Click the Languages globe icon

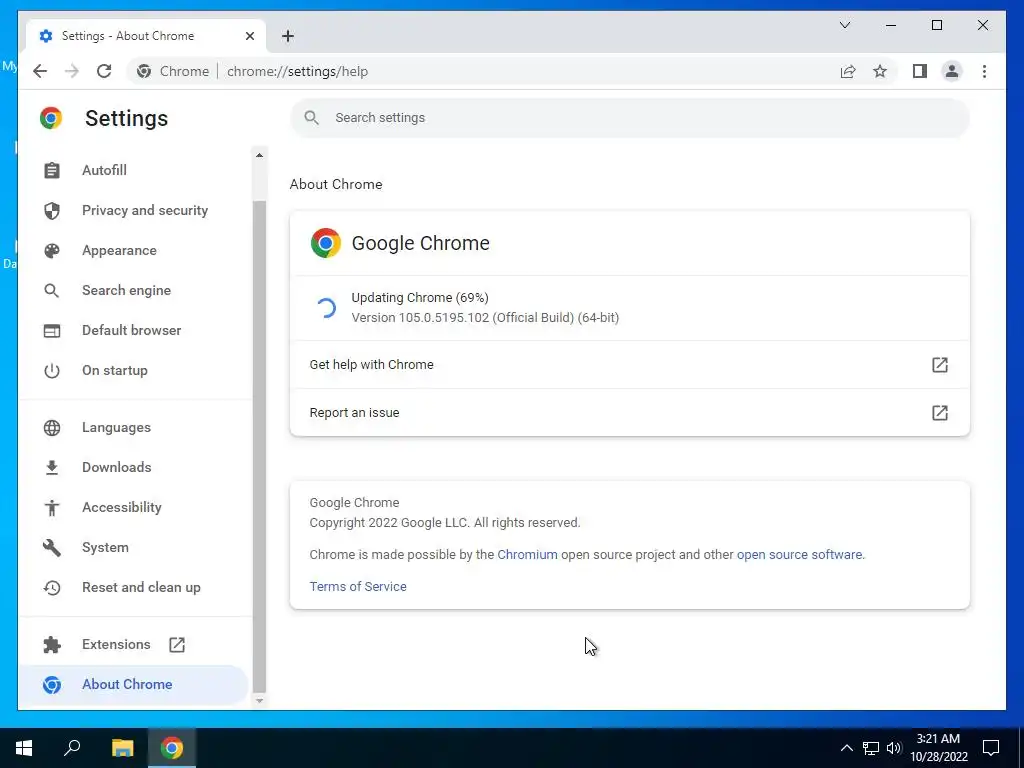[52, 428]
